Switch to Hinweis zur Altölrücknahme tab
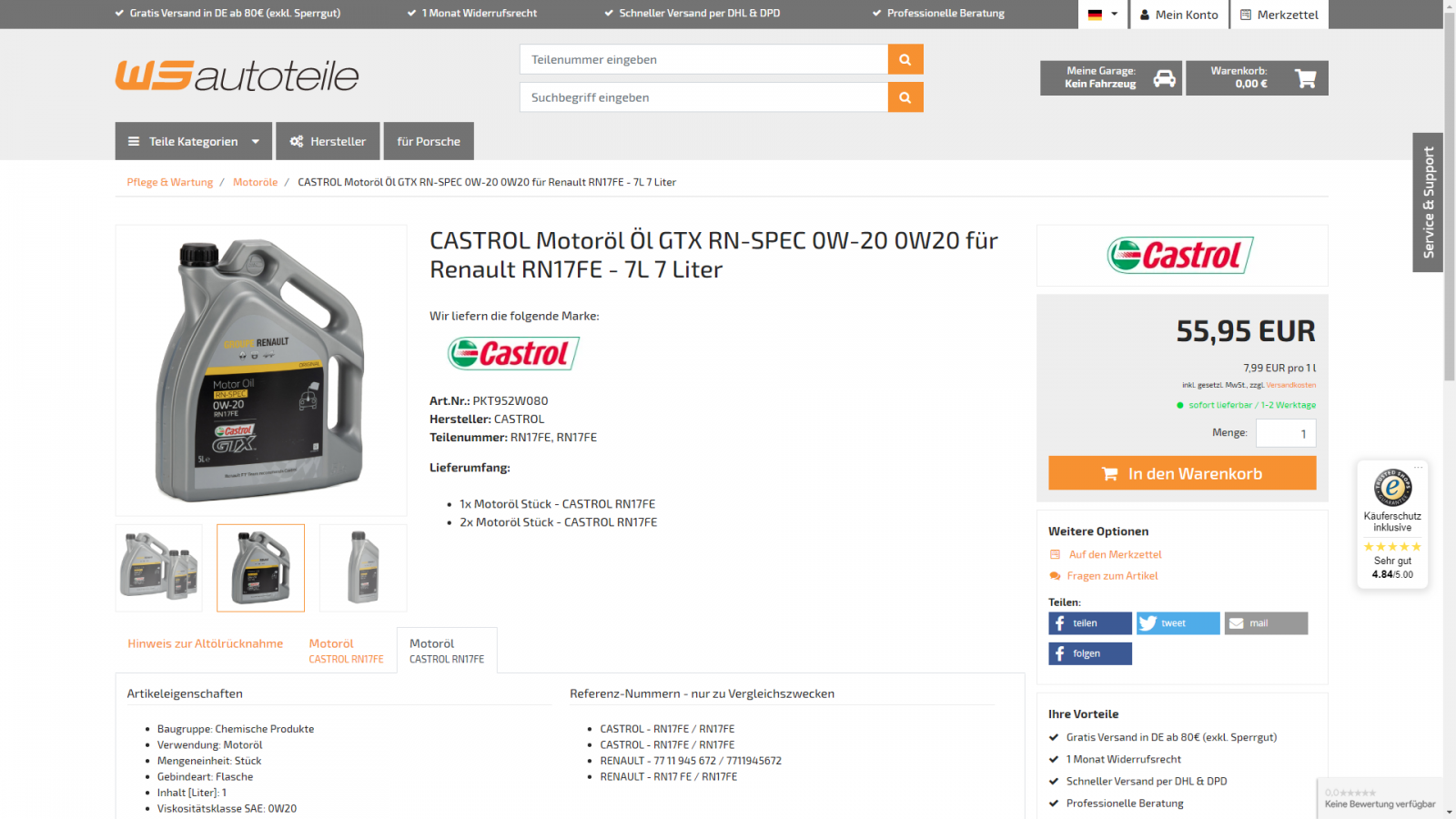This screenshot has height=819, width=1456. click(206, 643)
